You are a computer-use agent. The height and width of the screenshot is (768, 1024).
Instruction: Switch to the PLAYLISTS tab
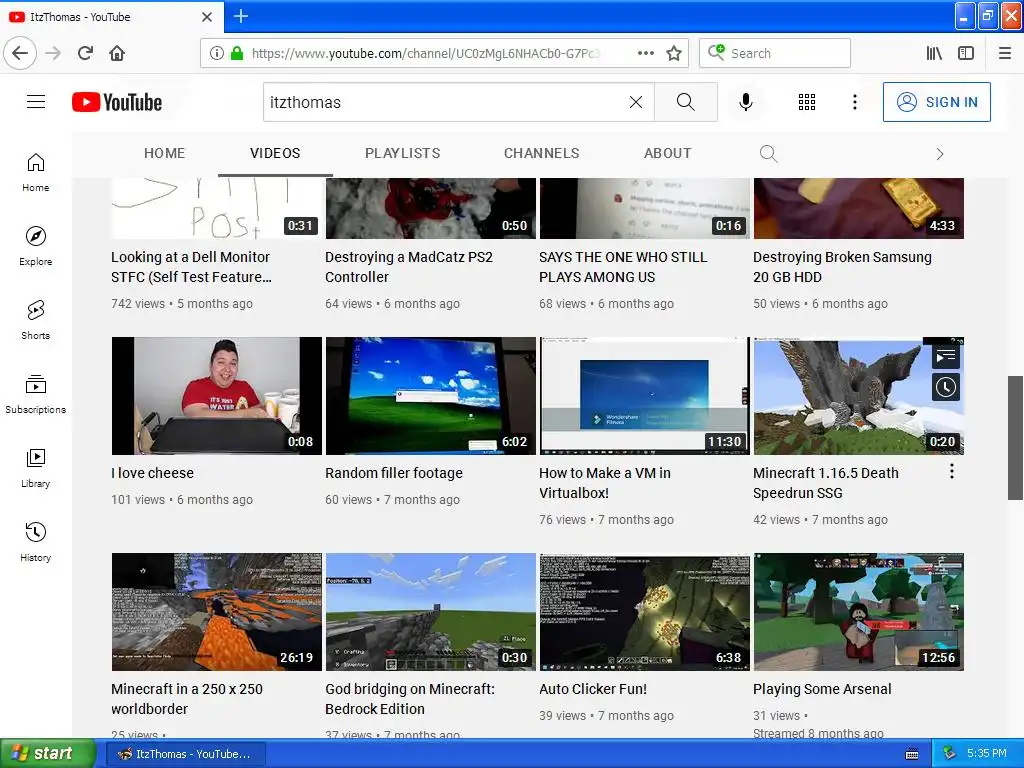point(402,153)
